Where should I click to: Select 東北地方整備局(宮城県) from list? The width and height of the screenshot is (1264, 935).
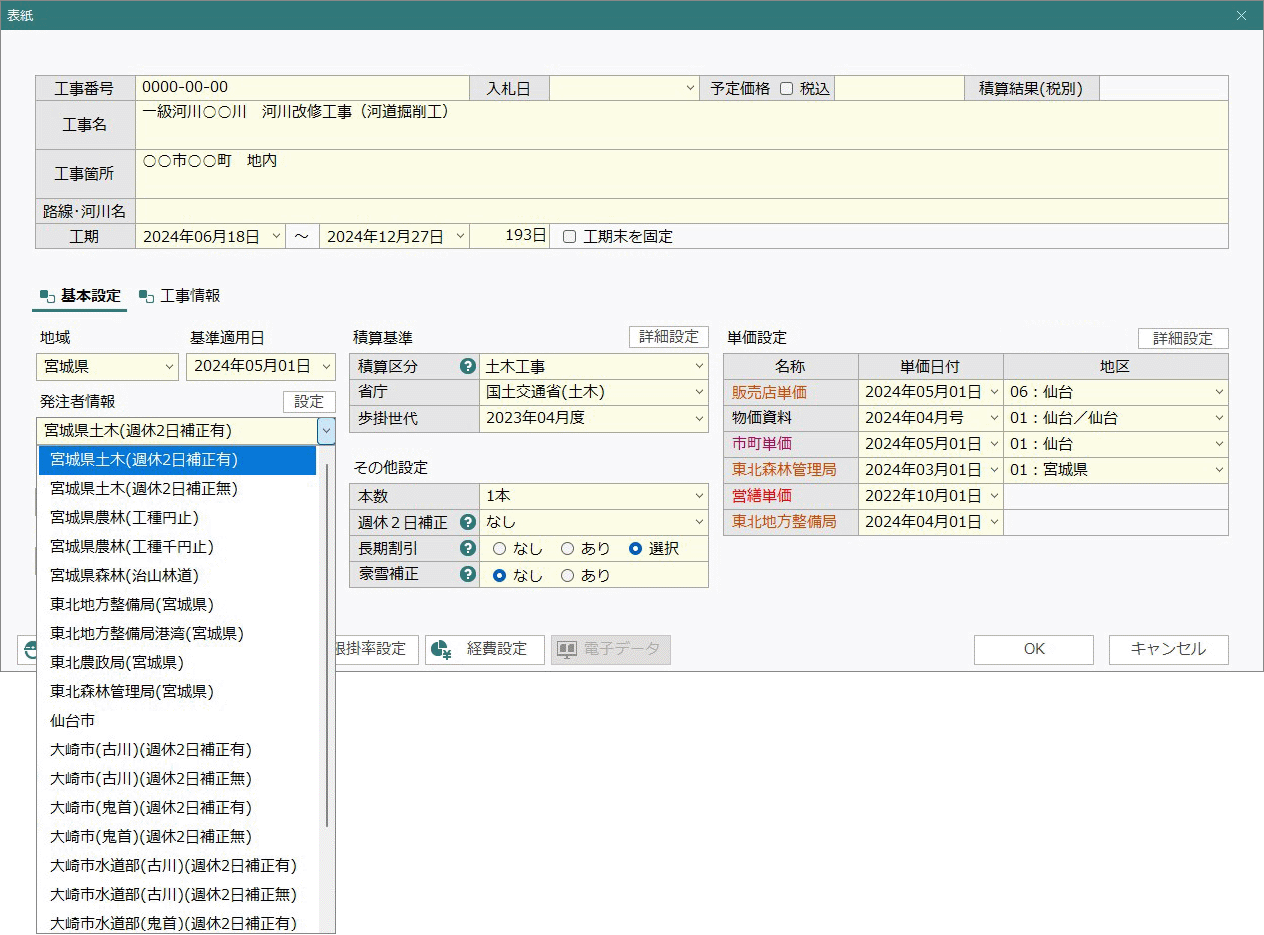tap(177, 605)
